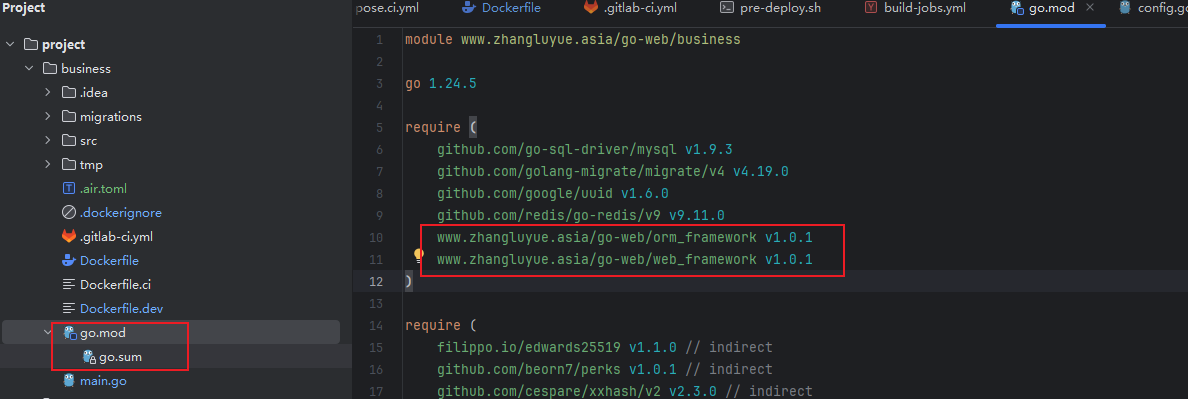Click the .air.toml file icon

pyautogui.click(x=69, y=189)
